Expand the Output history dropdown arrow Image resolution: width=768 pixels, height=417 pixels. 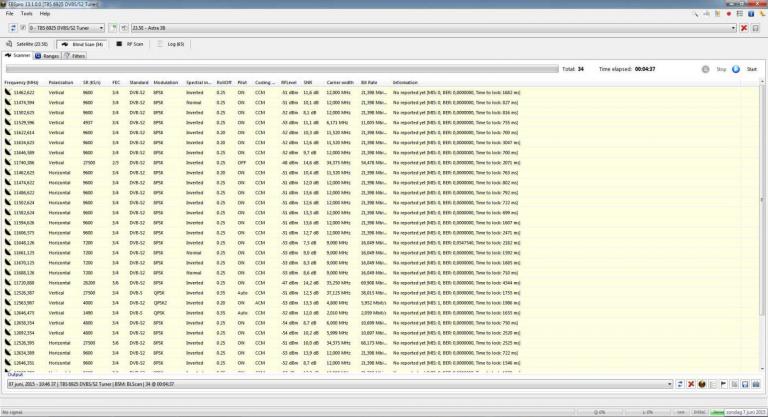pyautogui.click(x=670, y=384)
